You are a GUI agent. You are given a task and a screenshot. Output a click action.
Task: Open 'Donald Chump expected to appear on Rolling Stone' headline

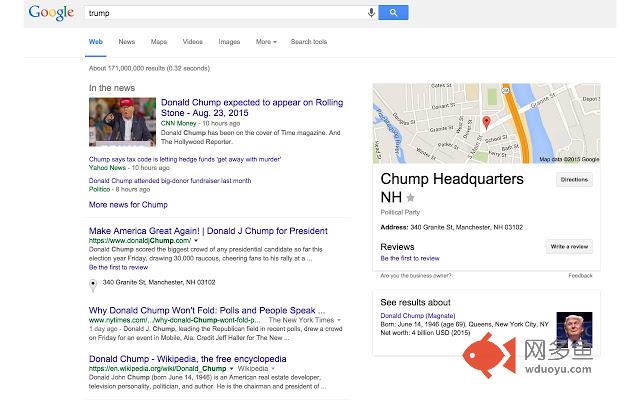point(252,107)
